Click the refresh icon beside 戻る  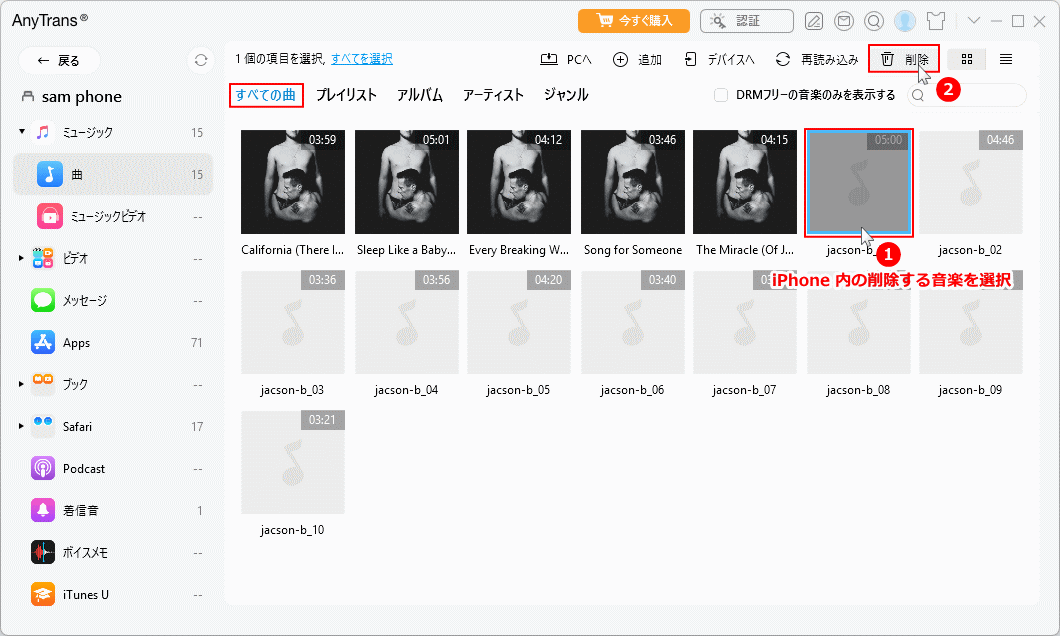[201, 60]
